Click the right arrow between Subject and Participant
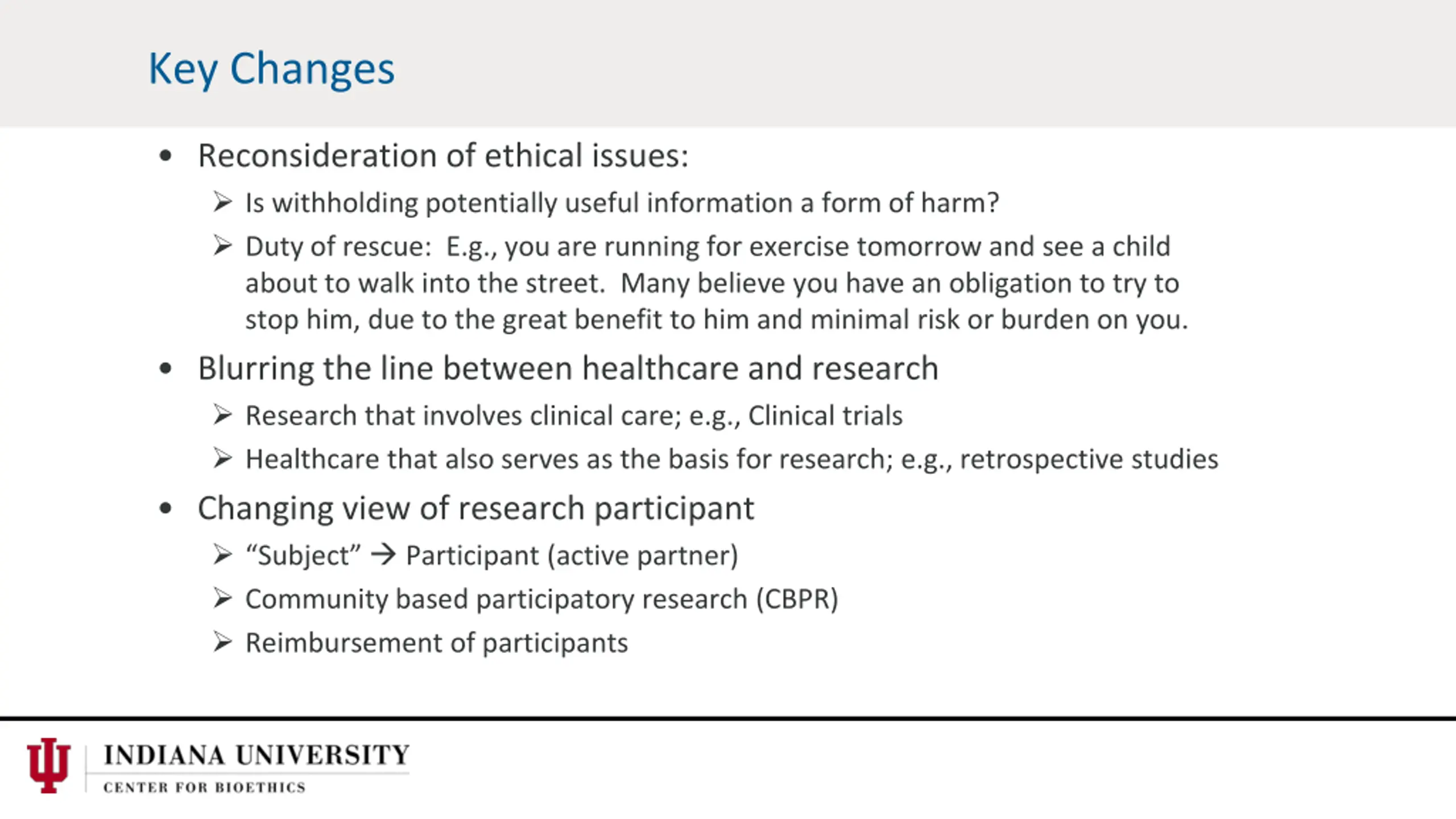This screenshot has height=819, width=1456. click(x=383, y=555)
